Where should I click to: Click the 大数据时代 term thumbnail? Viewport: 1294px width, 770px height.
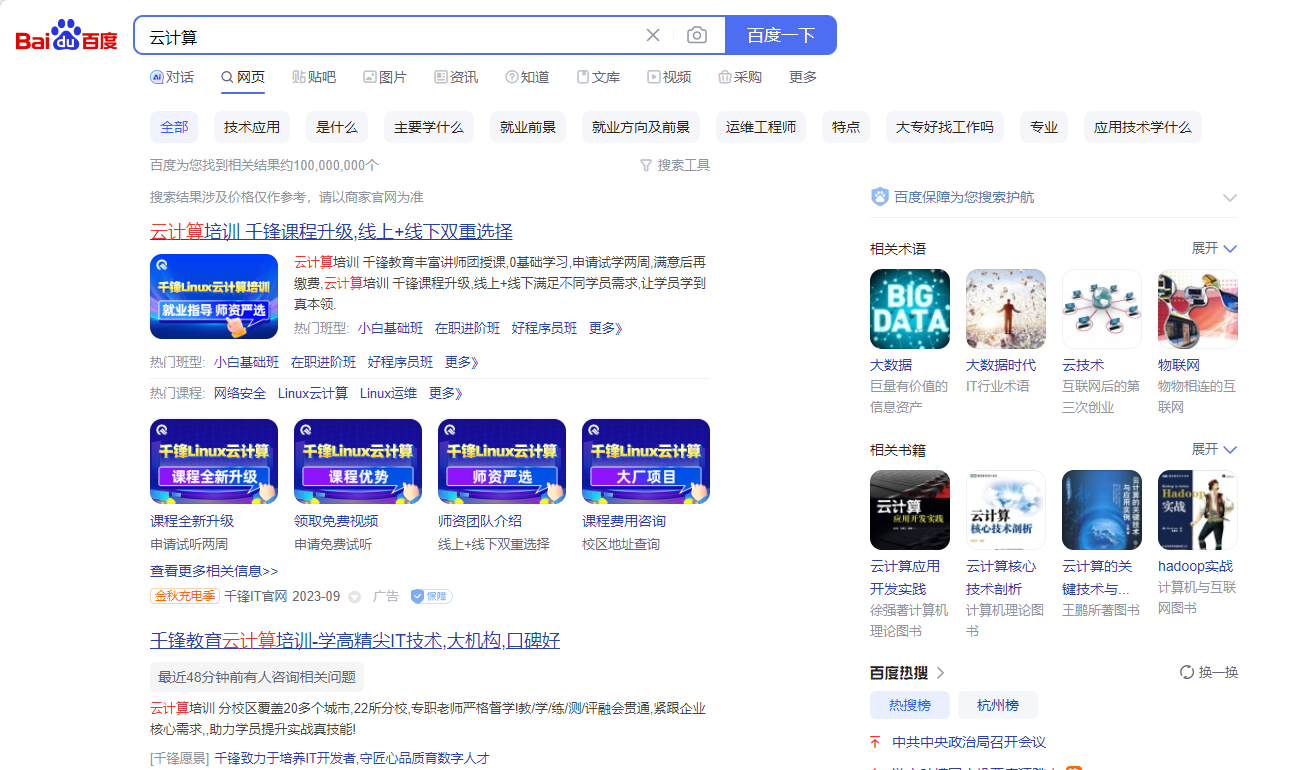click(x=1006, y=309)
